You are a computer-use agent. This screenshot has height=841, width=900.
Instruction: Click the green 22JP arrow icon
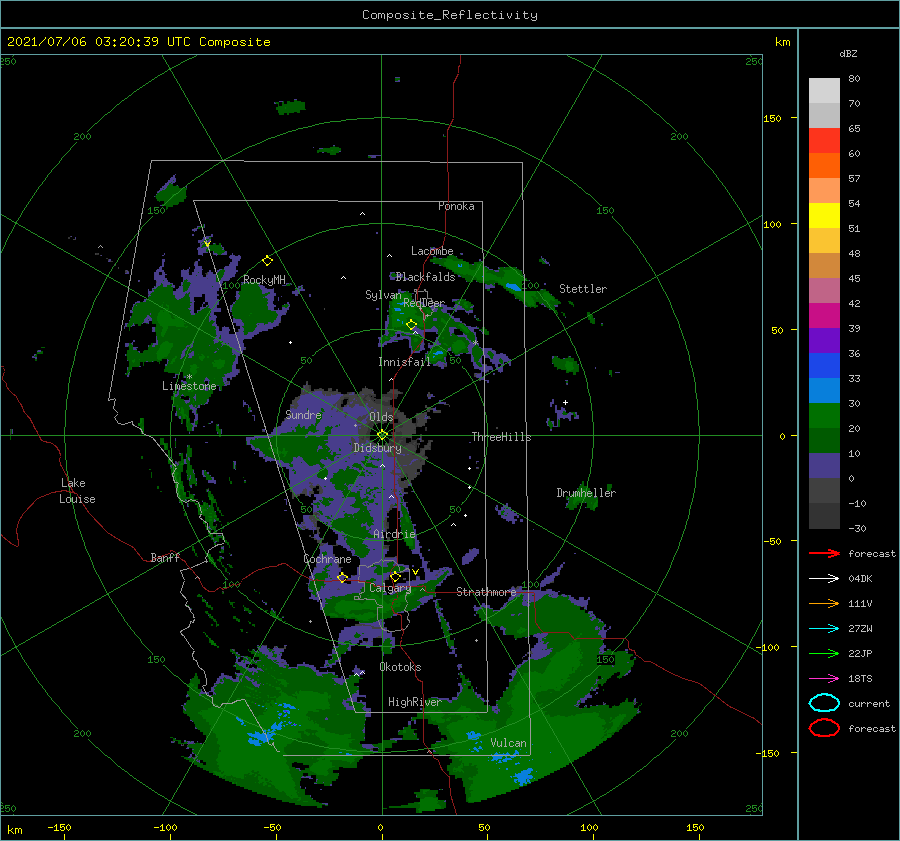click(824, 653)
